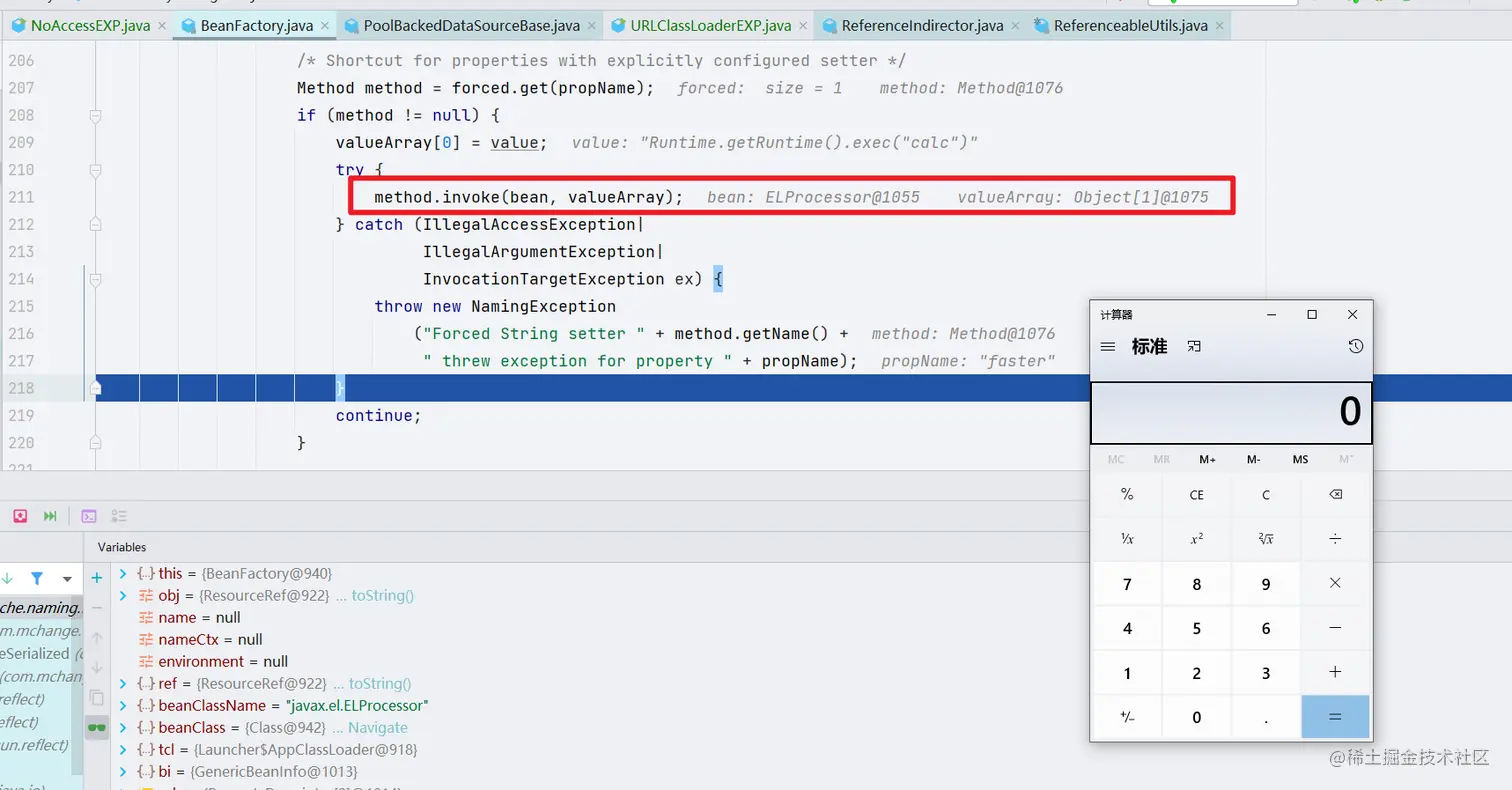Click toString() link on obj variable

[x=381, y=595]
